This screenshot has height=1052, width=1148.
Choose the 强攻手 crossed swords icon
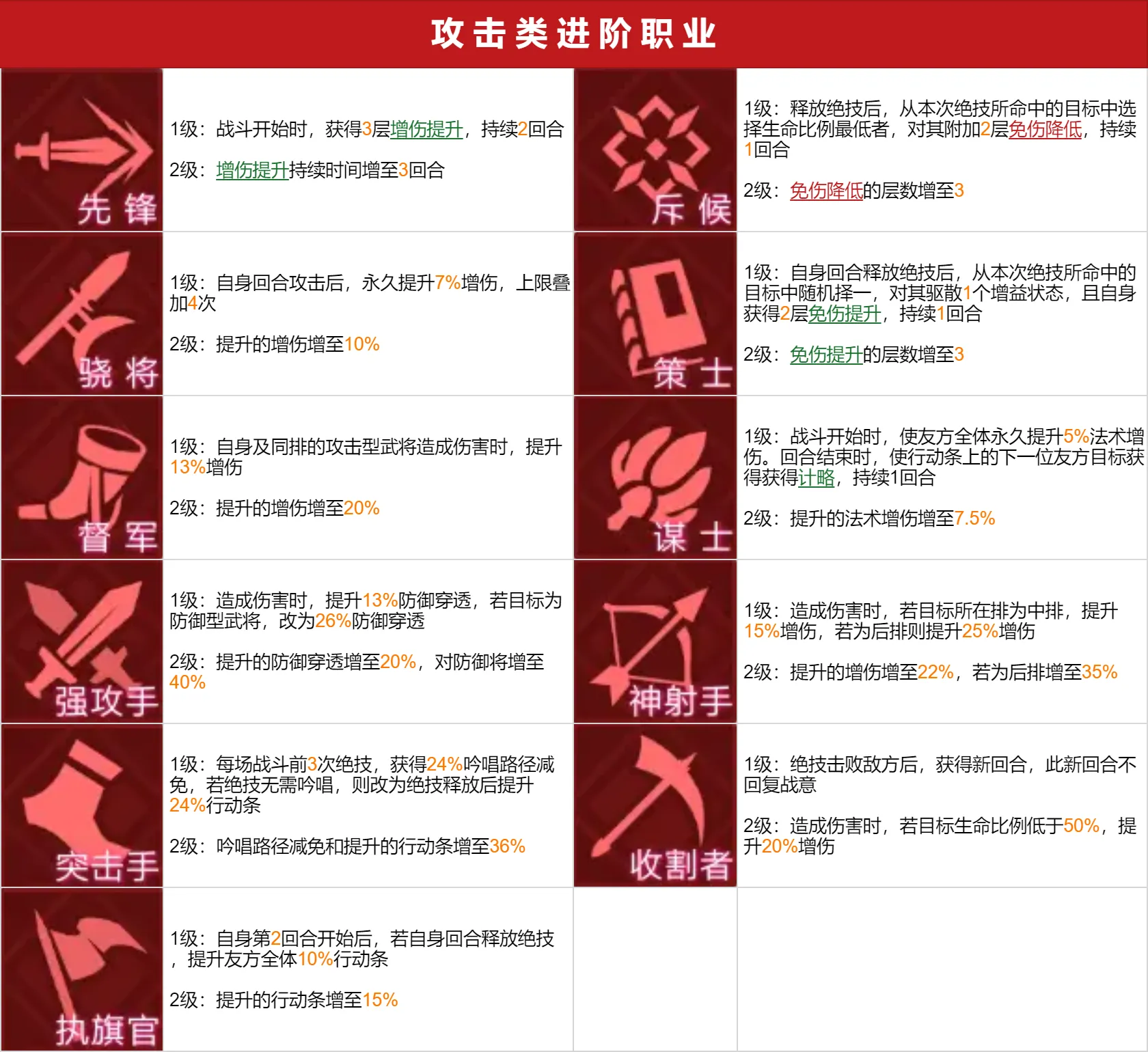(x=82, y=641)
